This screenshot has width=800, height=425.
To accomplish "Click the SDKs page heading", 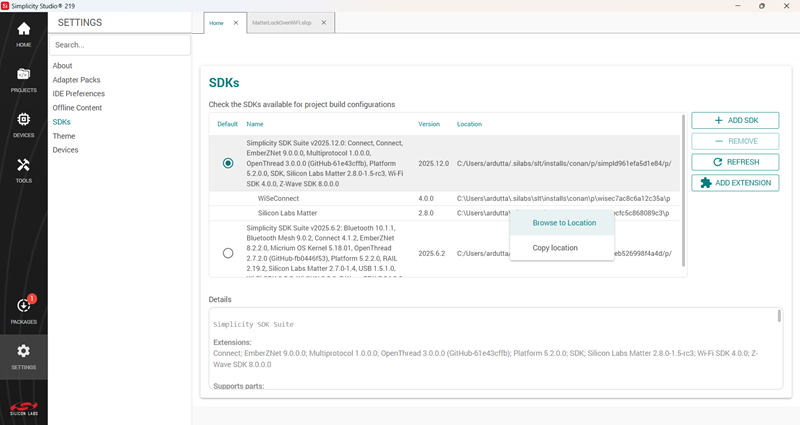I will click(x=224, y=83).
